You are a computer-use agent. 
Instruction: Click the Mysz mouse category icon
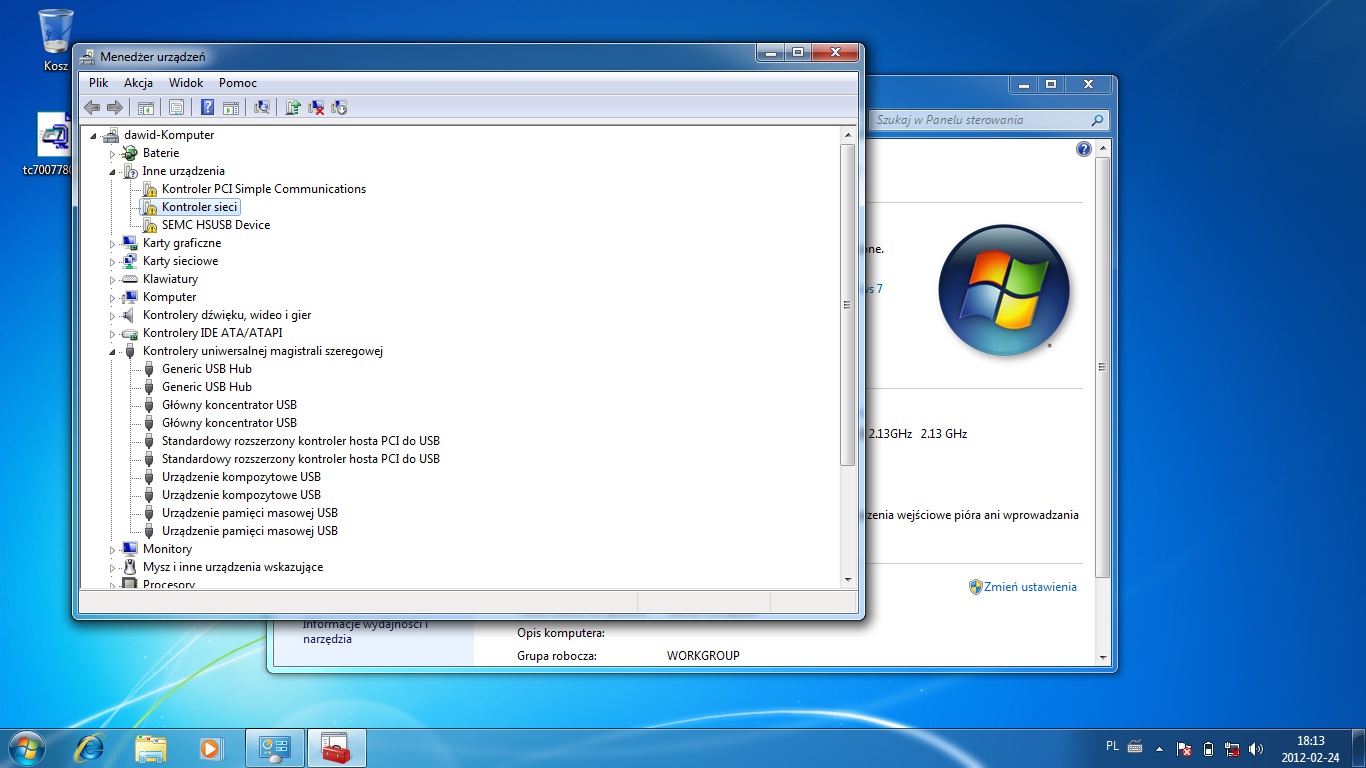coord(129,567)
